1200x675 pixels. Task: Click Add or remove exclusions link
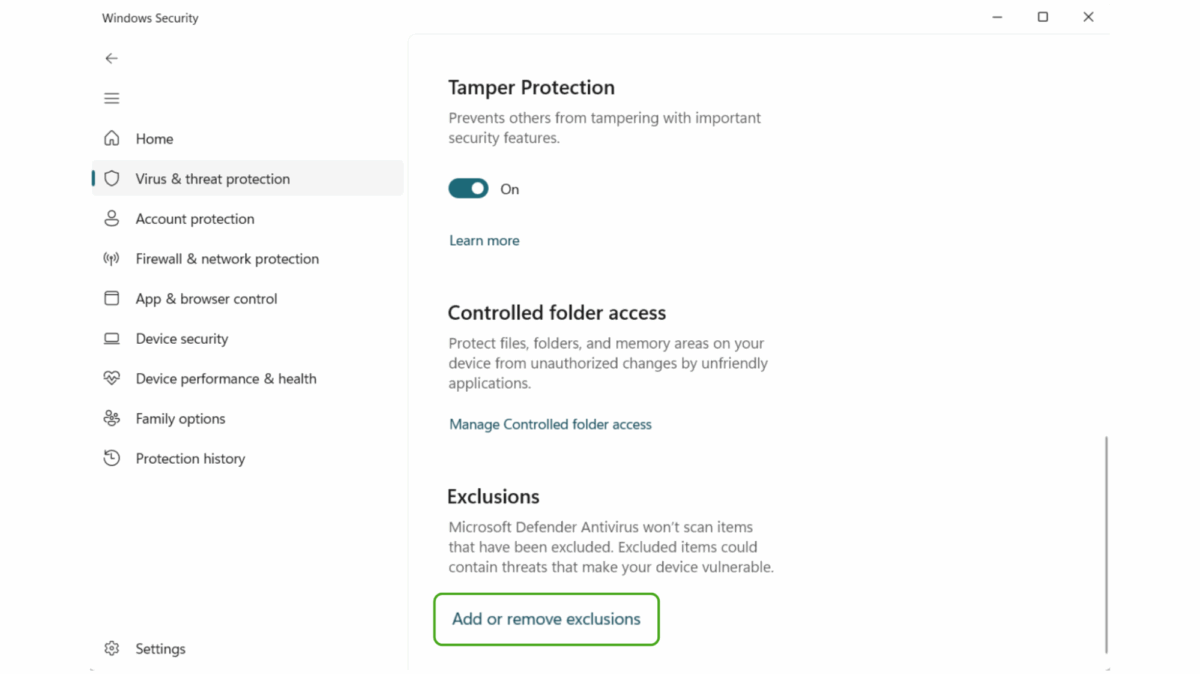coord(546,619)
